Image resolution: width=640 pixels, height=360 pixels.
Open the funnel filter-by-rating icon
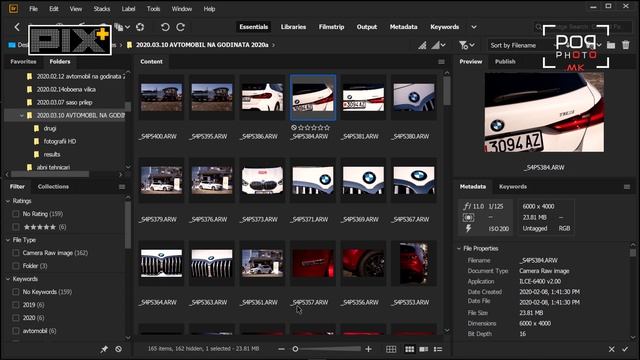(463, 45)
